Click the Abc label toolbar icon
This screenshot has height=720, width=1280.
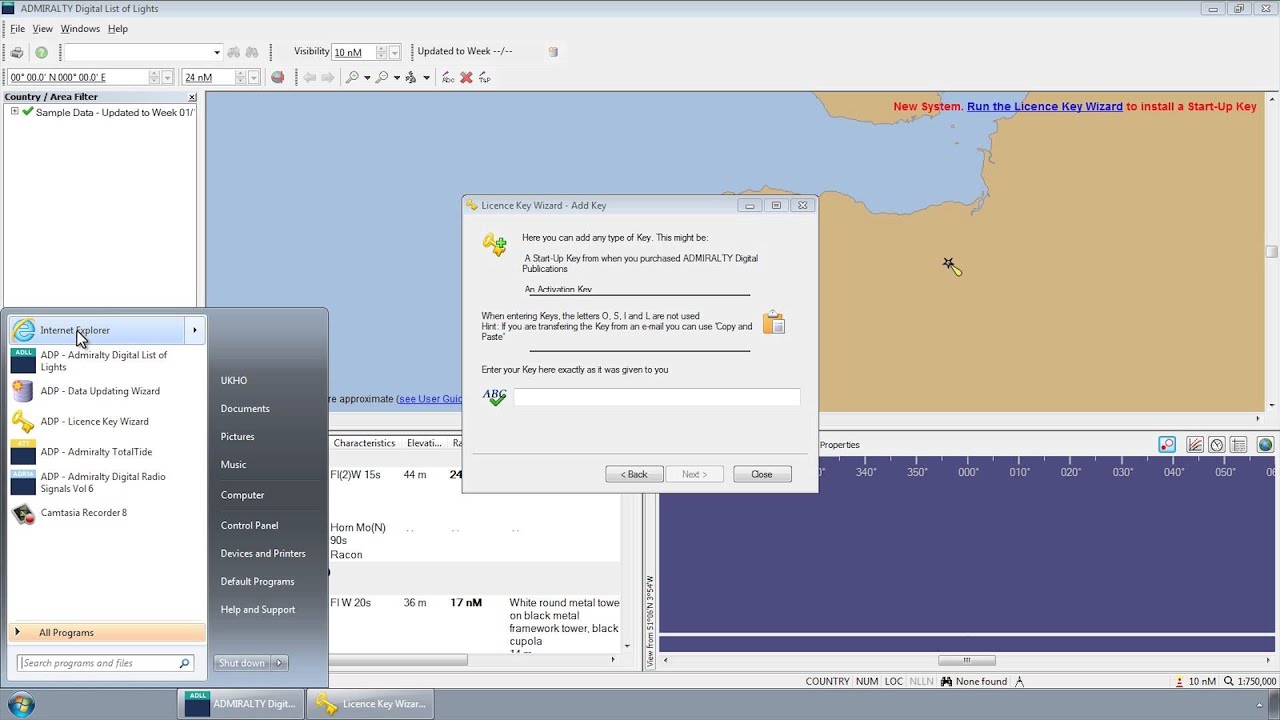pos(448,77)
